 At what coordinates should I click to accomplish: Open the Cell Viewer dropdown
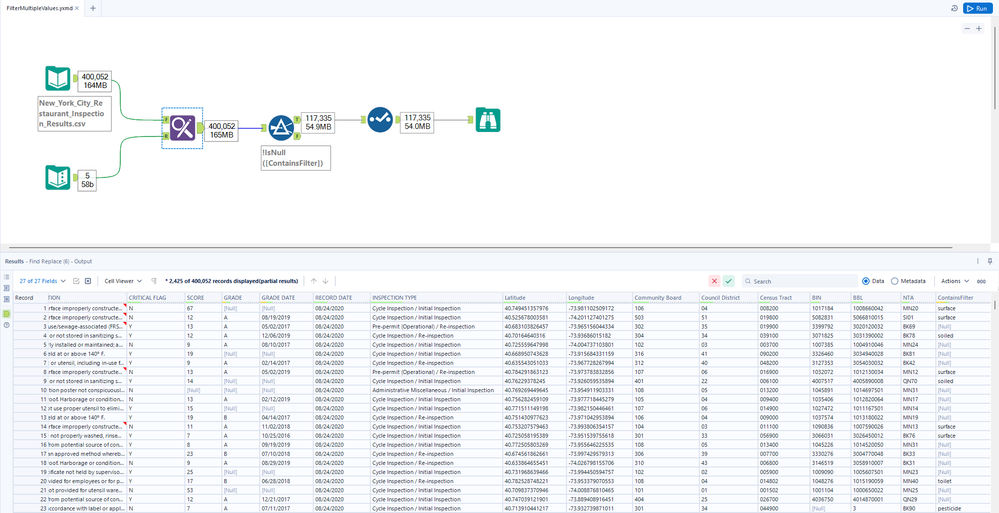point(122,280)
